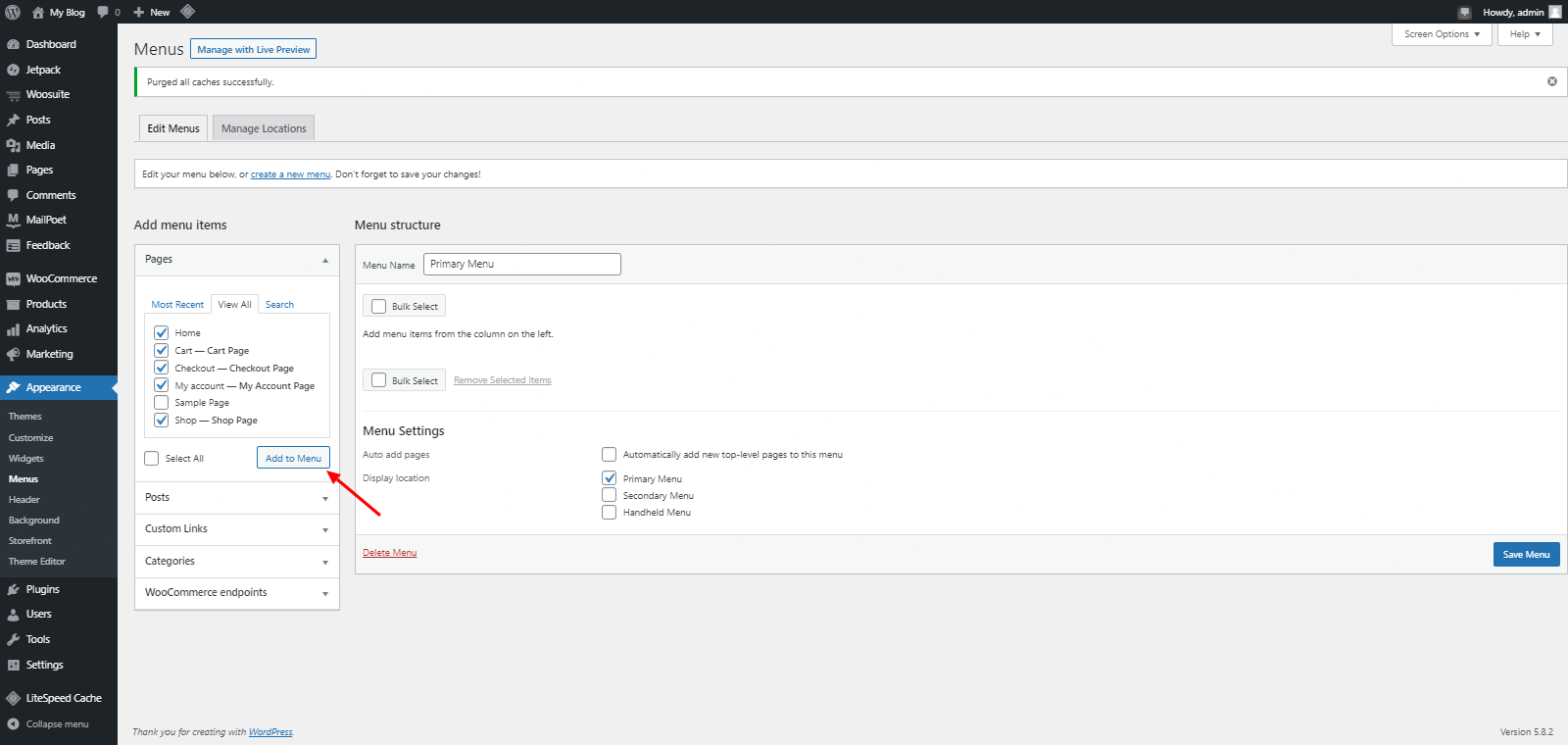The image size is (1568, 745).
Task: Click the Remove Selected Items link
Action: pos(503,380)
